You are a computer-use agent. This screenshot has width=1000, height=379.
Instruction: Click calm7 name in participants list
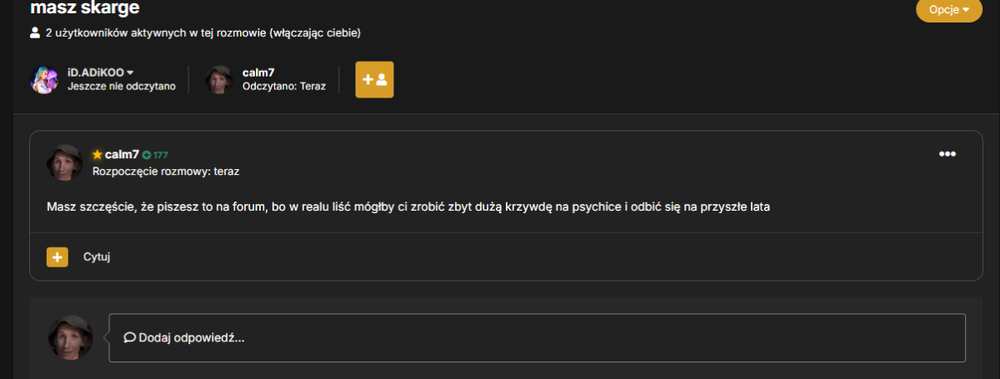258,73
